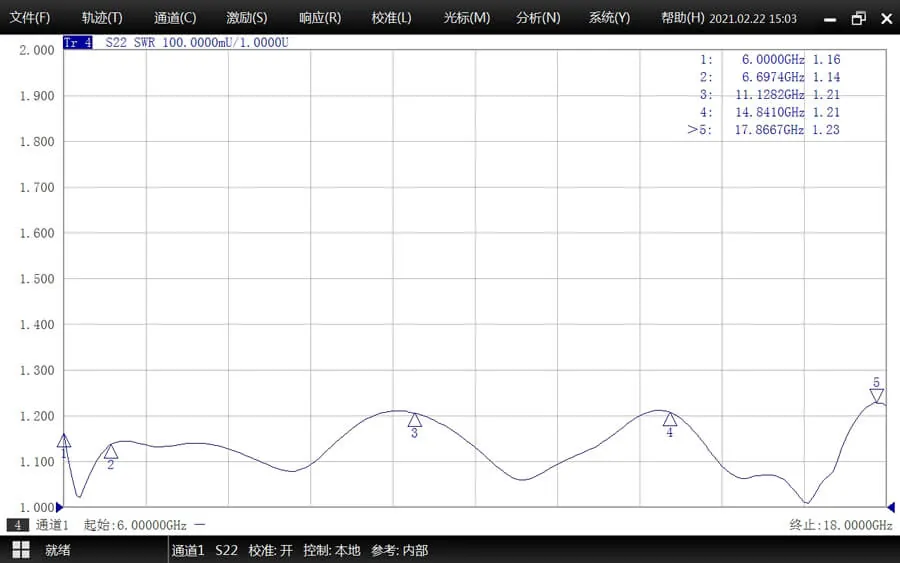Click the status bar S22 entry
The height and width of the screenshot is (563, 900).
[226, 550]
